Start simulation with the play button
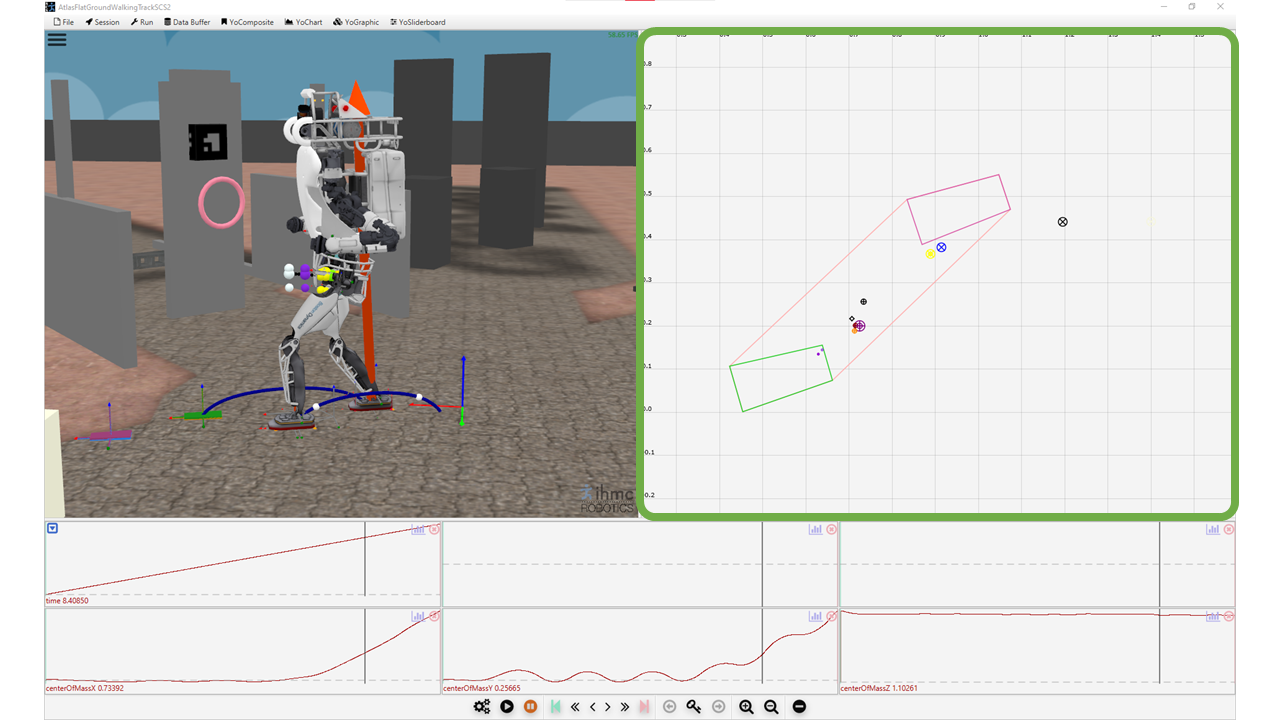The height and width of the screenshot is (720, 1280). pos(507,707)
